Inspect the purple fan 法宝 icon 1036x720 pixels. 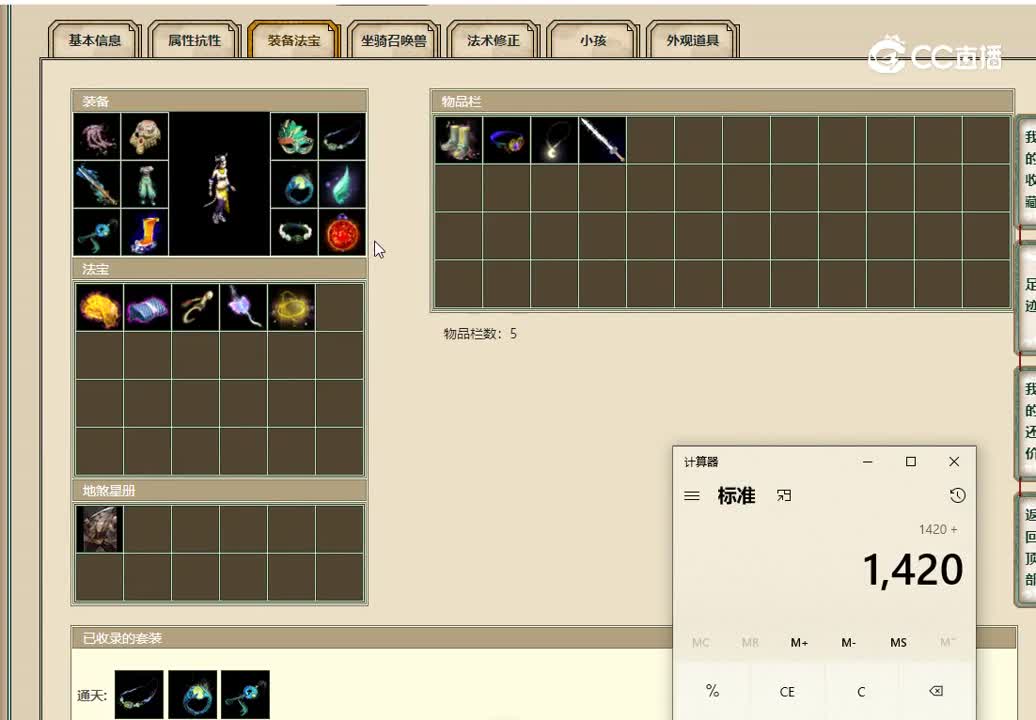coord(244,307)
